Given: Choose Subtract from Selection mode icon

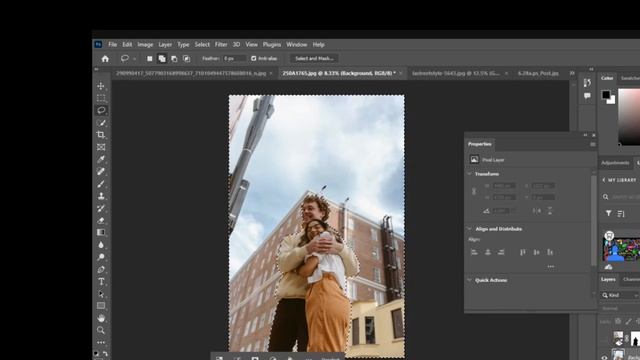Looking at the screenshot, I should 174,59.
